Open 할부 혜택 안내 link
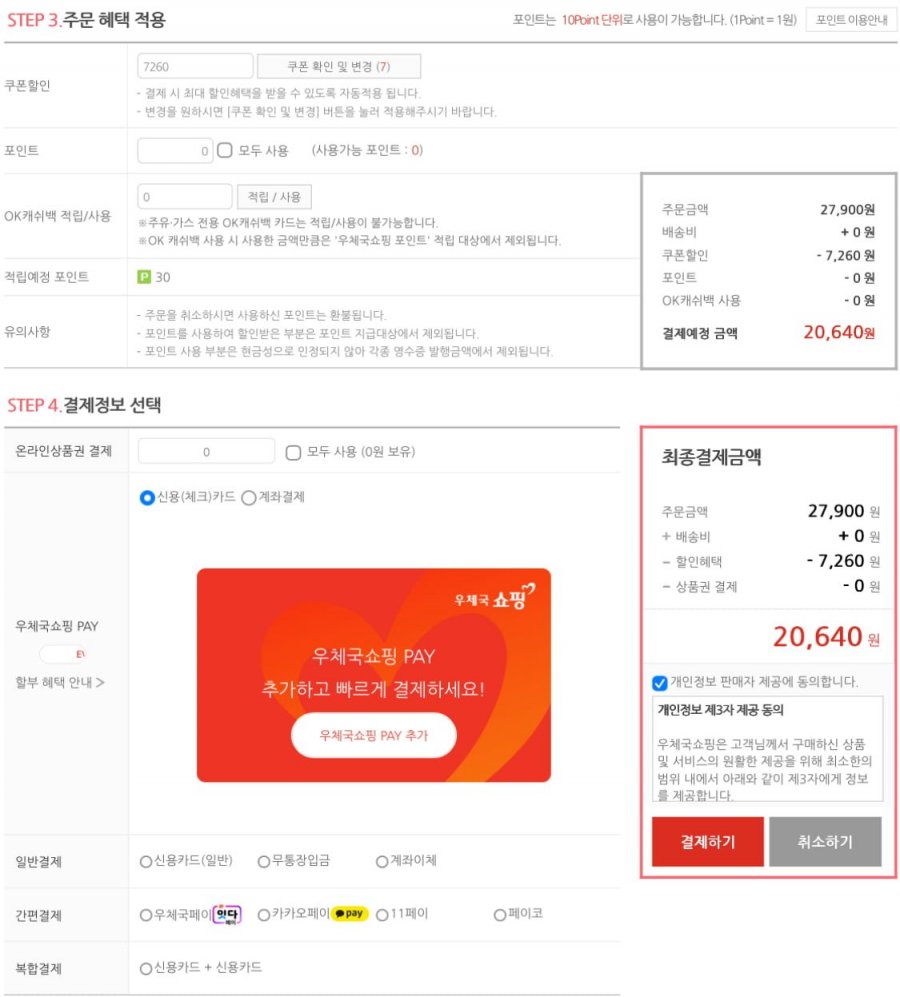 pyautogui.click(x=60, y=682)
